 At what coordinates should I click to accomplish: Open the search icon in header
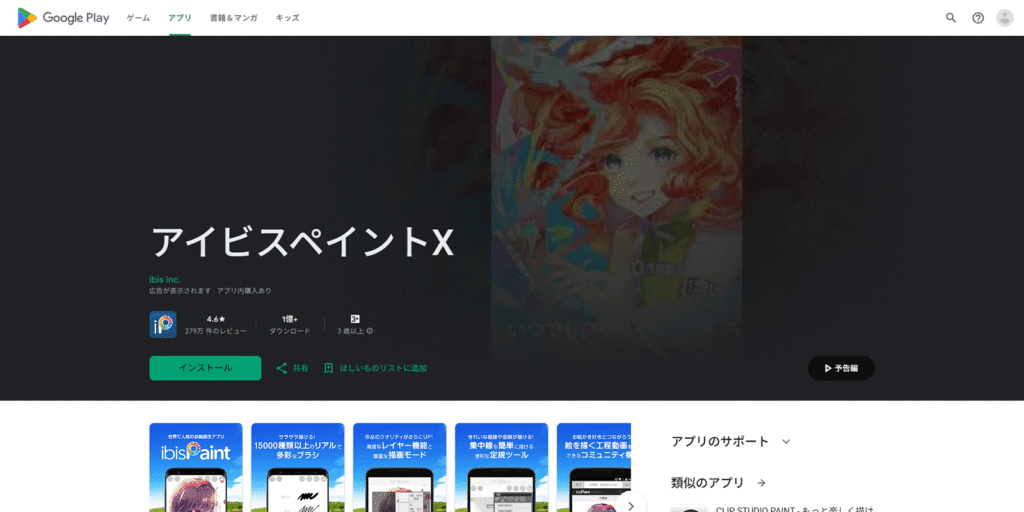pyautogui.click(x=951, y=18)
